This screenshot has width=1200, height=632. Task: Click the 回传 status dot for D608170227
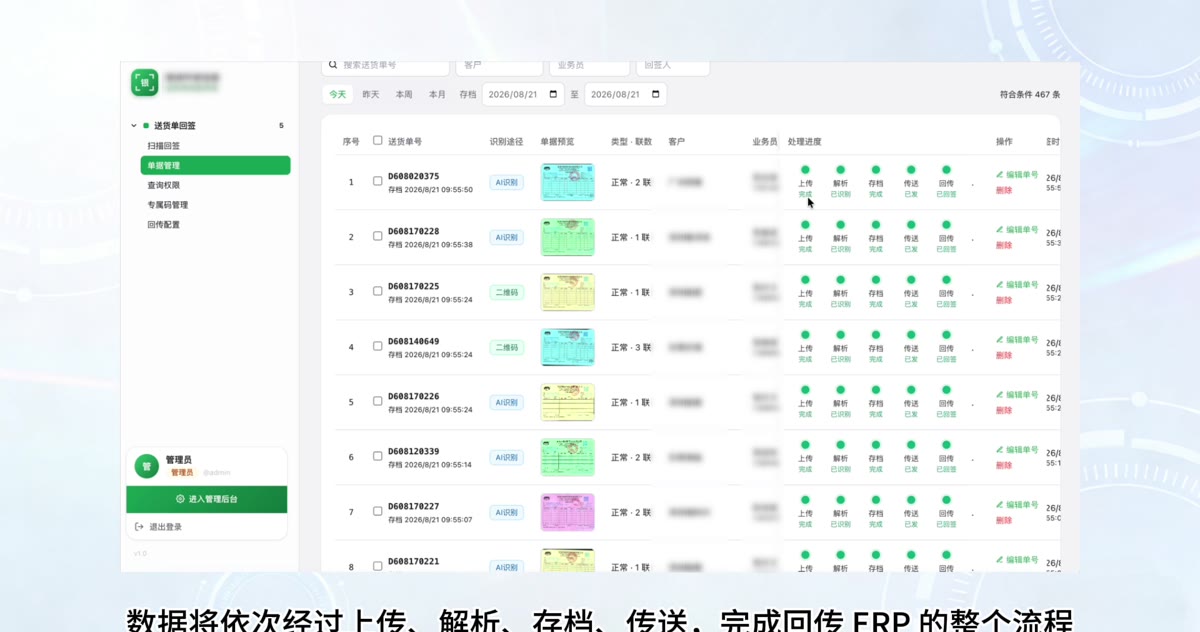pos(946,500)
